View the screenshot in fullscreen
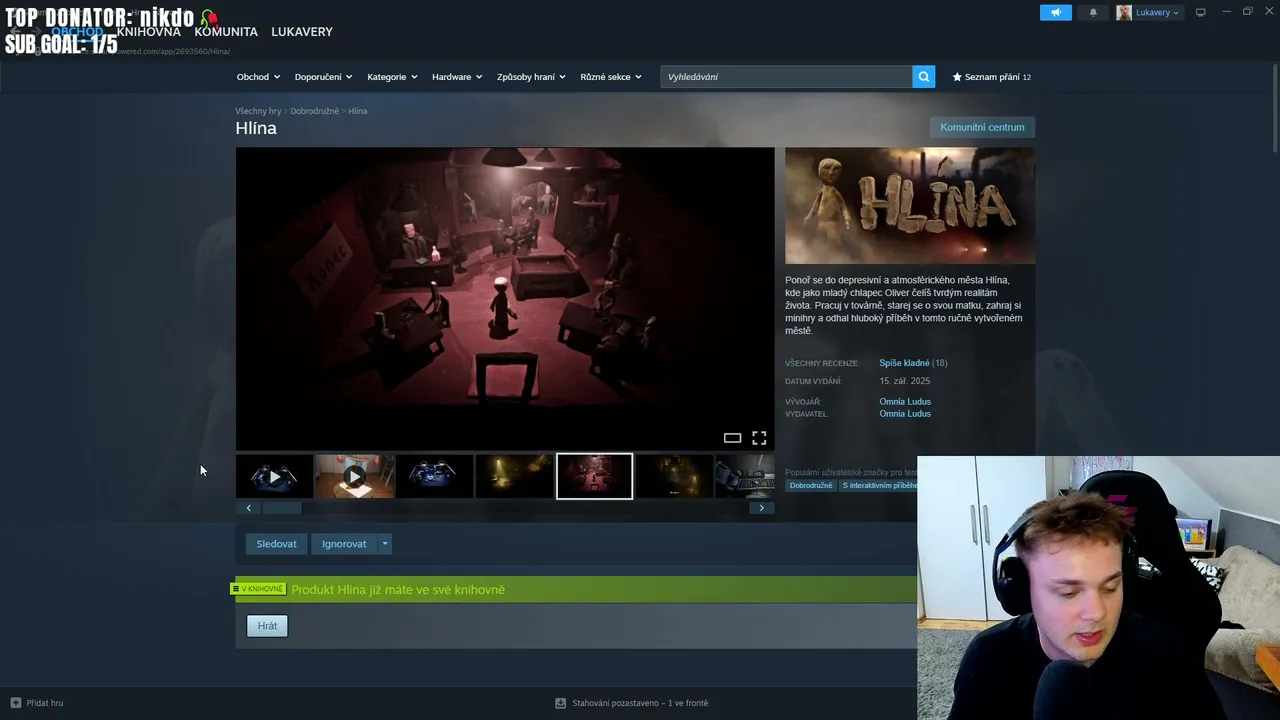 tap(759, 438)
